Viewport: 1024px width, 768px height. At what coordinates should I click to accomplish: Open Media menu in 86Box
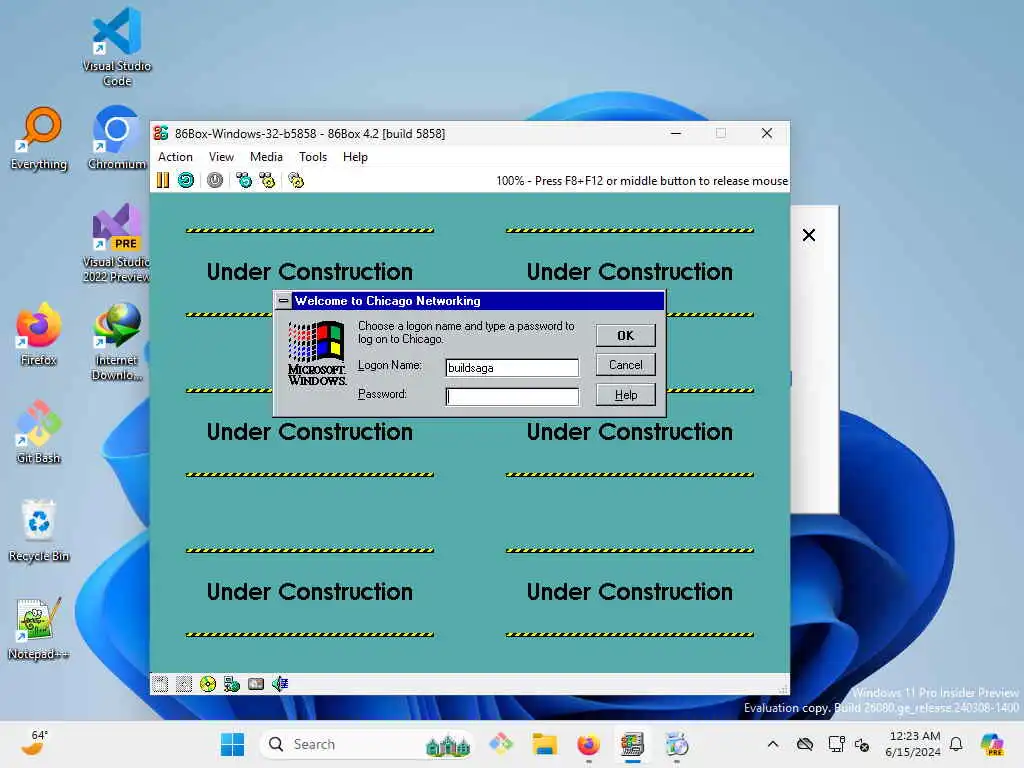point(266,157)
